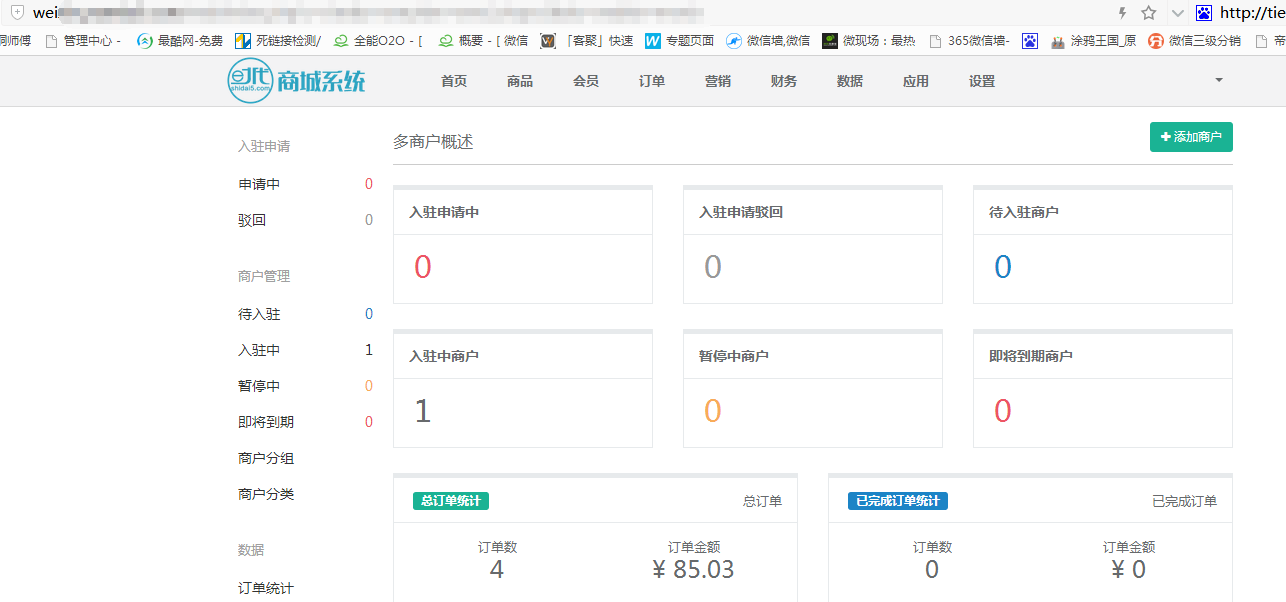This screenshot has height=602, width=1286.
Task: Go to the 营销 menu item
Action: [x=718, y=81]
